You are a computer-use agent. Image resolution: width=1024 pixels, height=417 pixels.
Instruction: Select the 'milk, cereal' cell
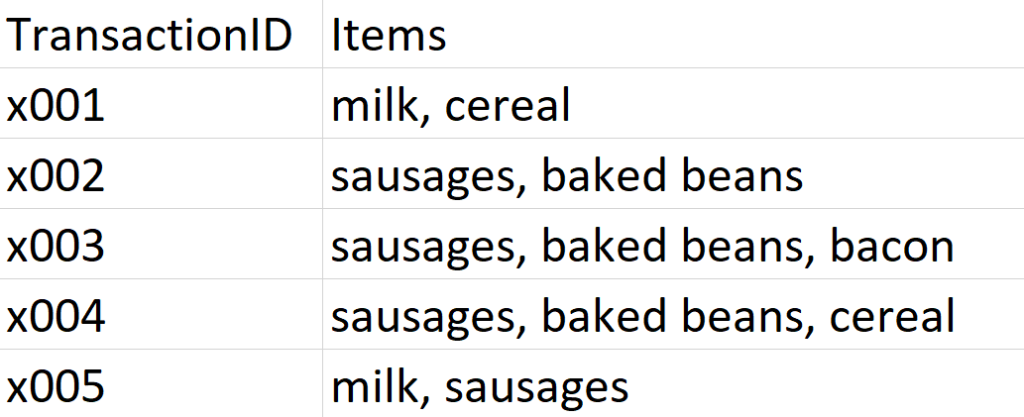click(x=673, y=103)
